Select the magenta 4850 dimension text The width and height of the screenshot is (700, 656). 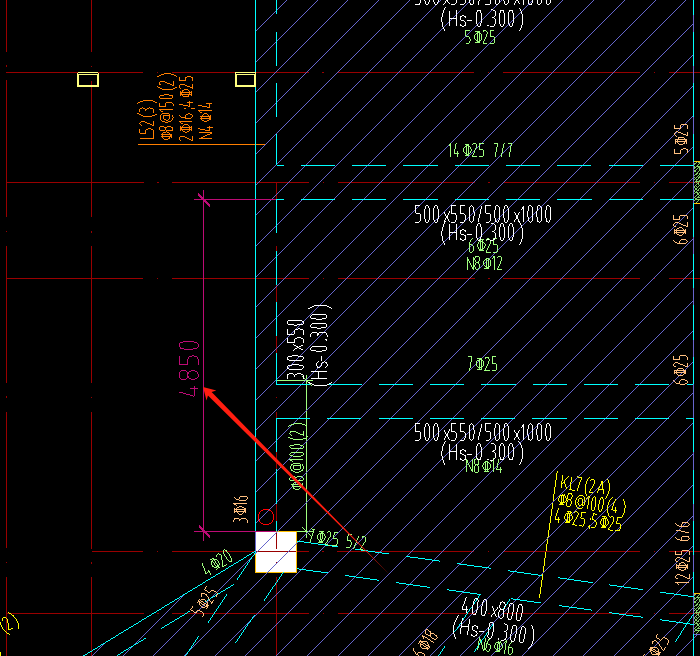189,369
